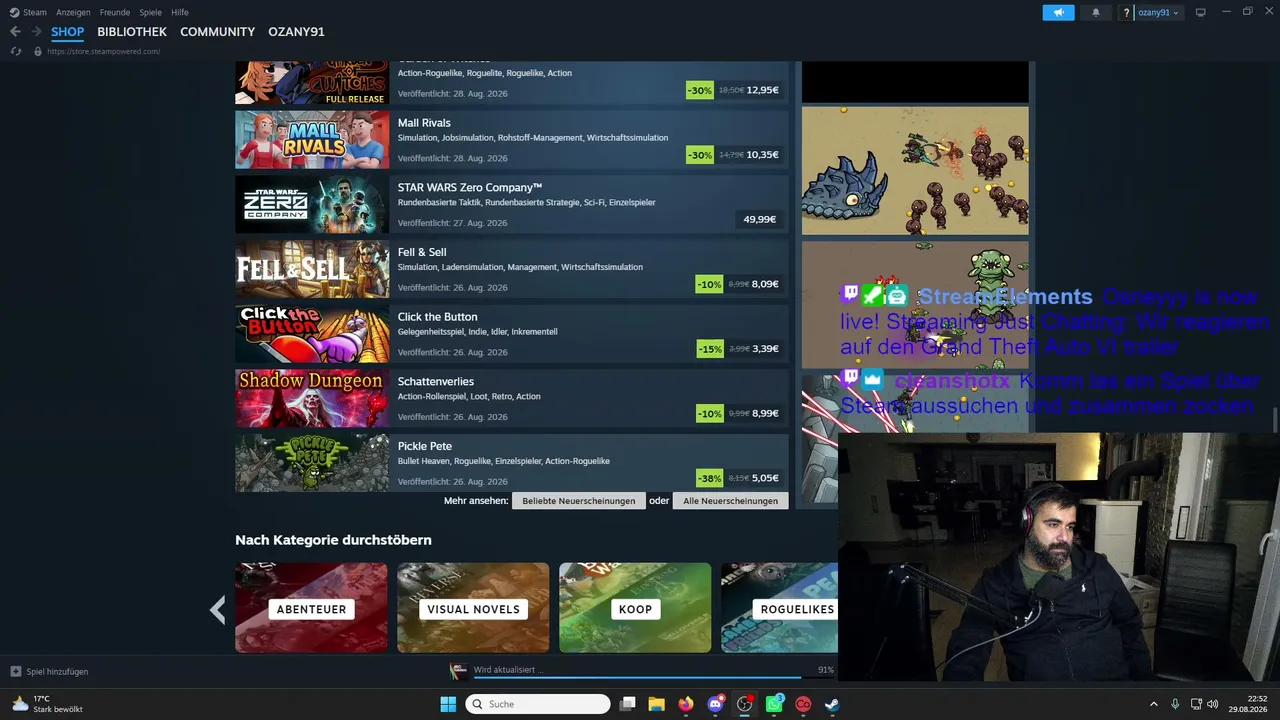1280x720 pixels.
Task: Open the notifications bell
Action: [1096, 12]
